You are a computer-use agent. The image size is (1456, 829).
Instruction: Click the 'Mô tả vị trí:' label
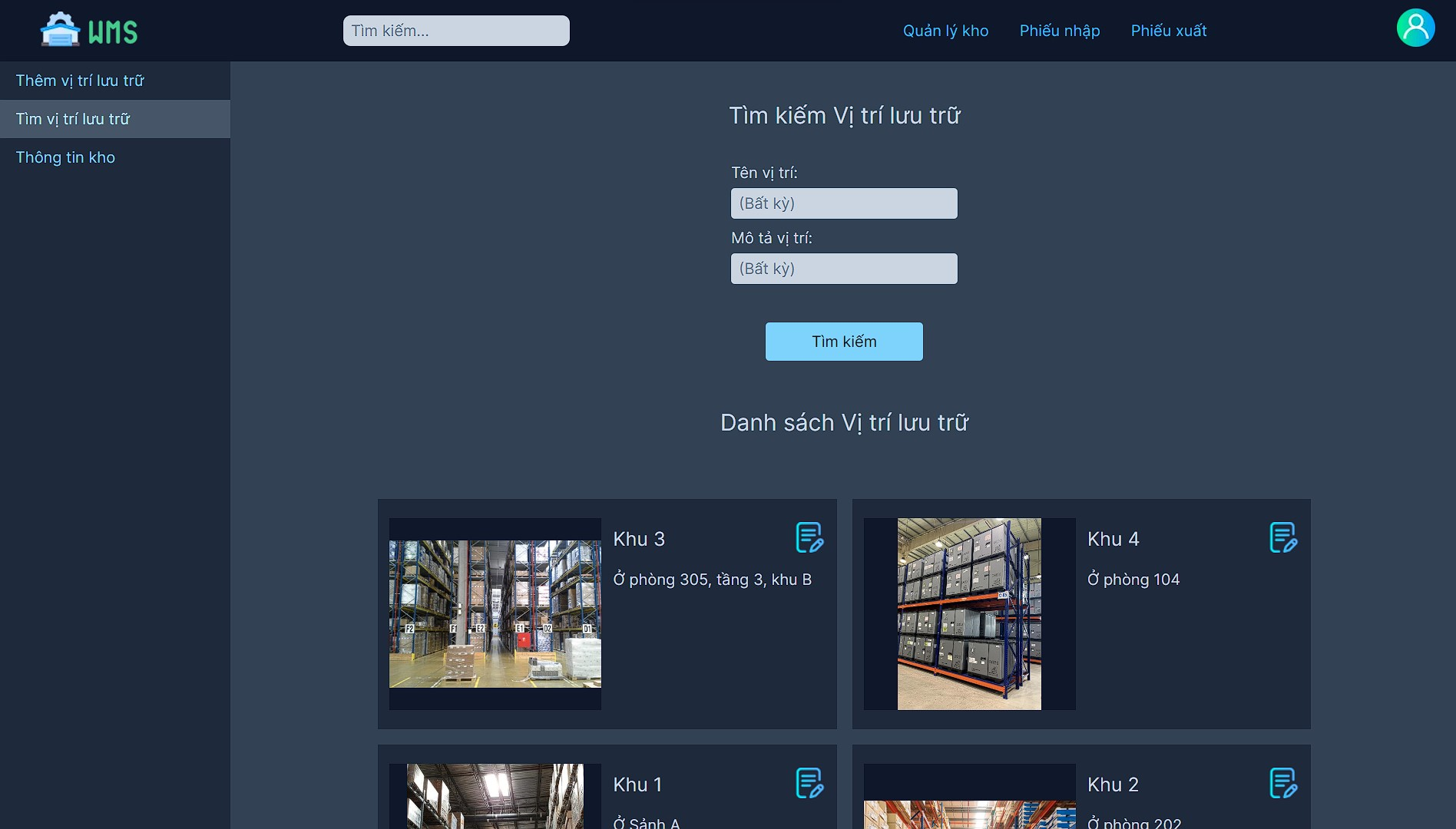(772, 238)
